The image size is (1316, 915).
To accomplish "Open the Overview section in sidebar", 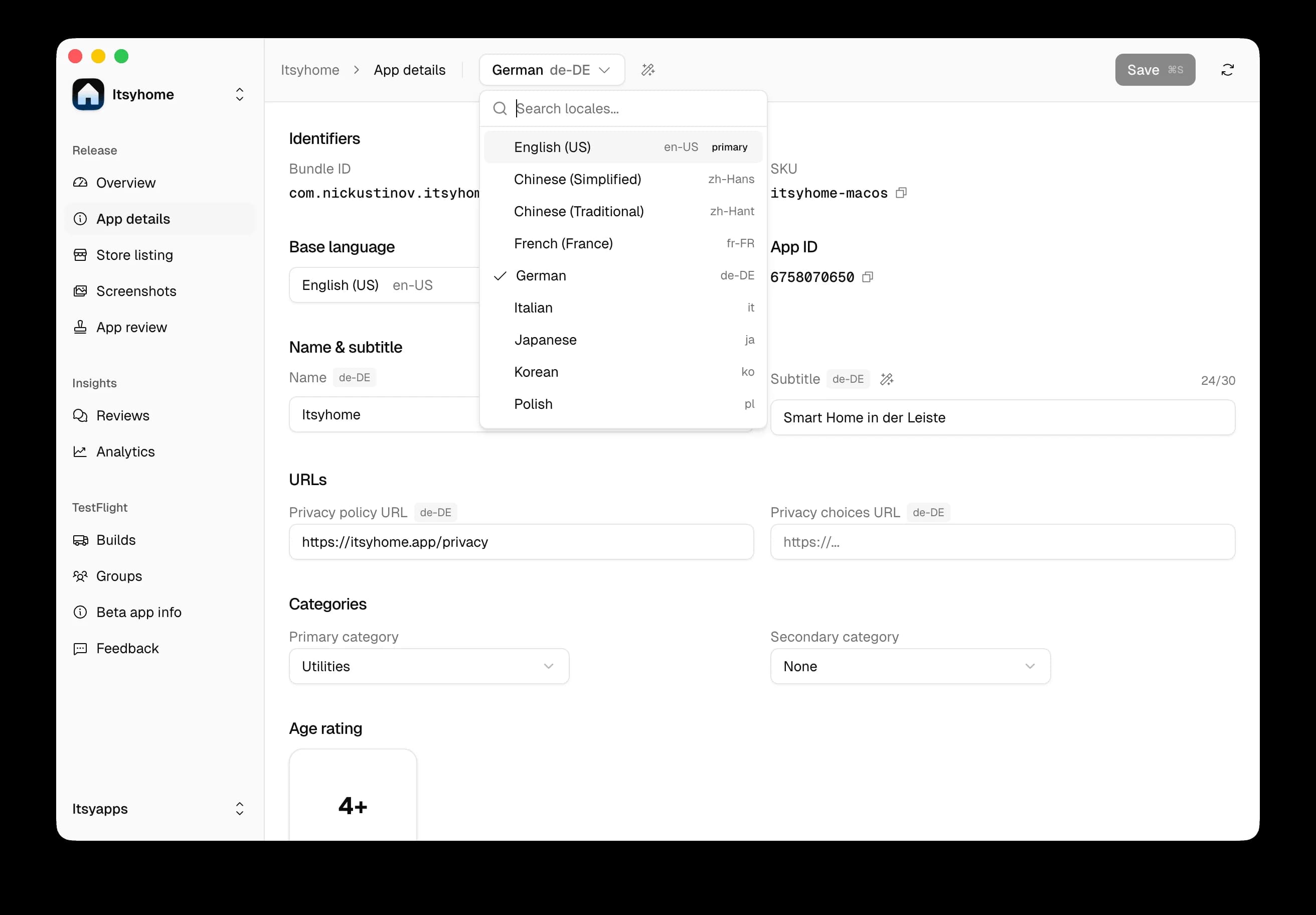I will tap(125, 182).
